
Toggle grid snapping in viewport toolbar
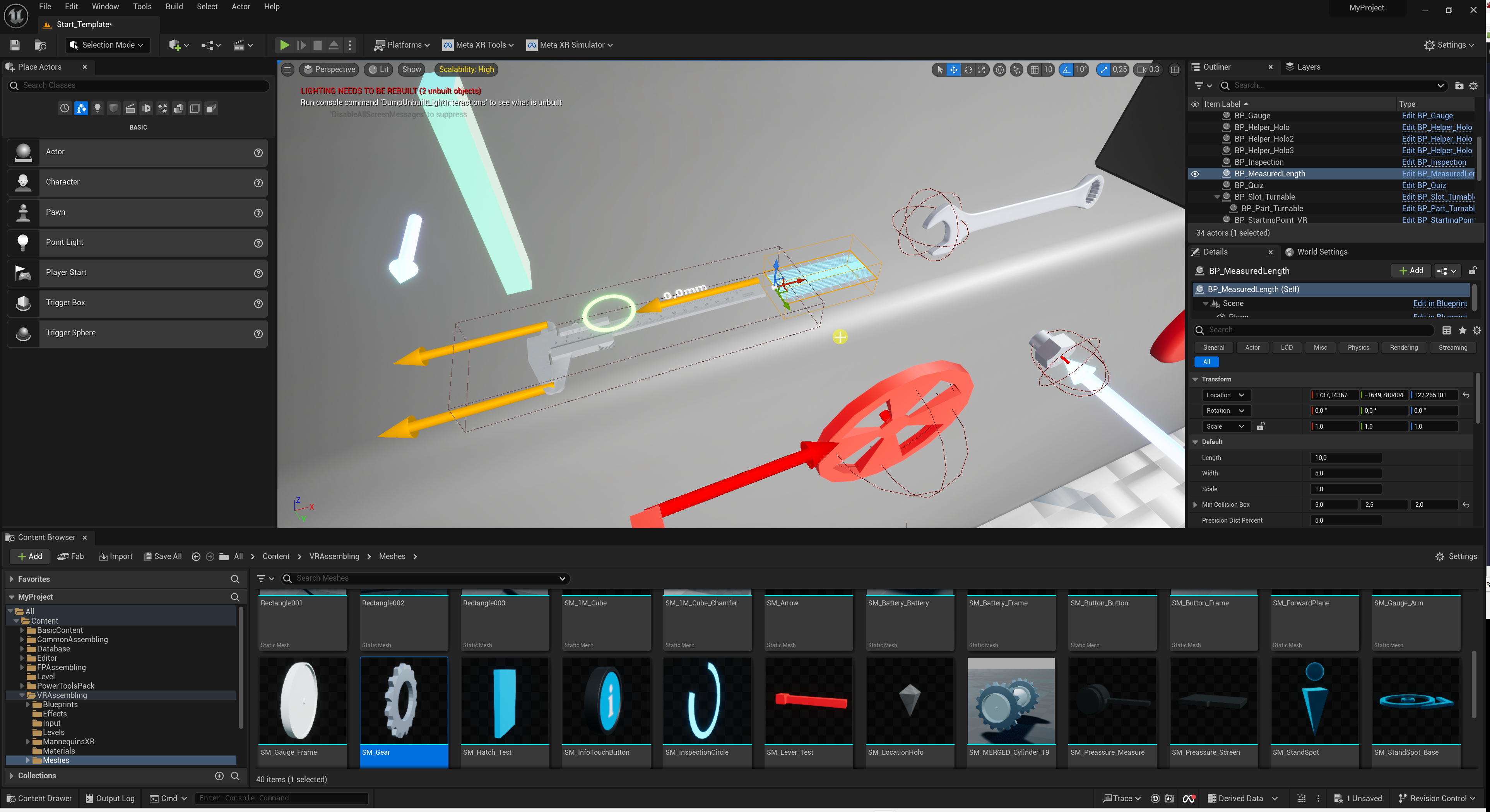1035,69
